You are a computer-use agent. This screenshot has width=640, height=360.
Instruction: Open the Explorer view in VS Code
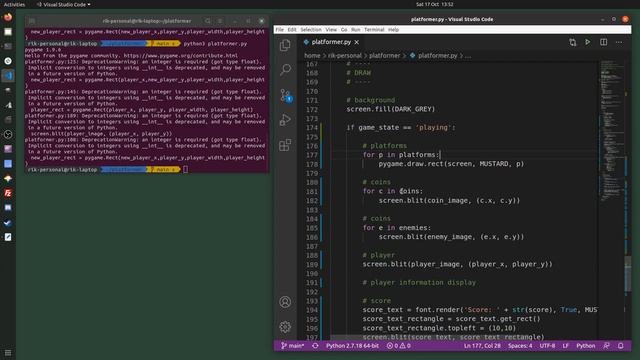point(285,45)
